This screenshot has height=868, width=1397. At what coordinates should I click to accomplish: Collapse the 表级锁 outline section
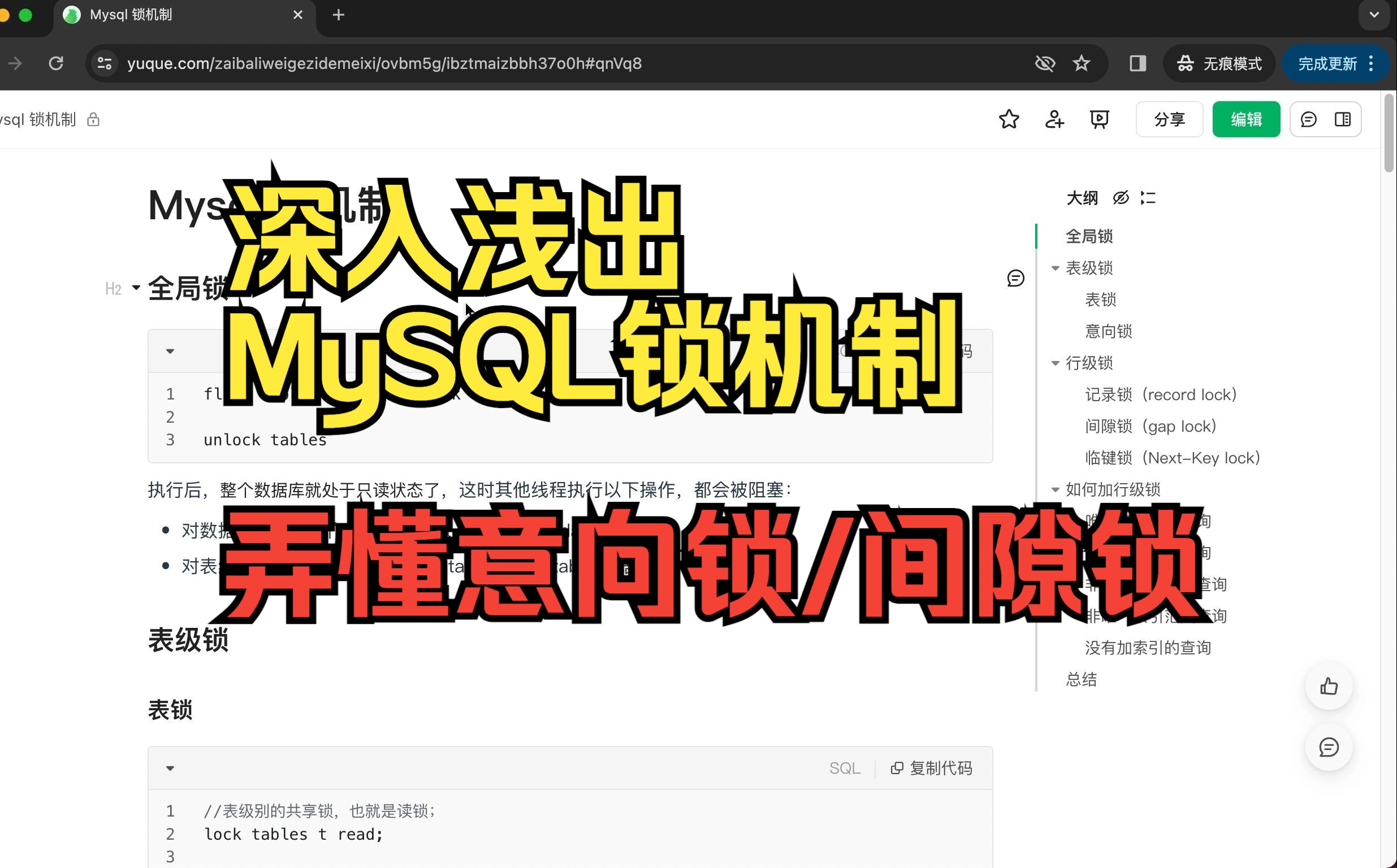point(1055,268)
